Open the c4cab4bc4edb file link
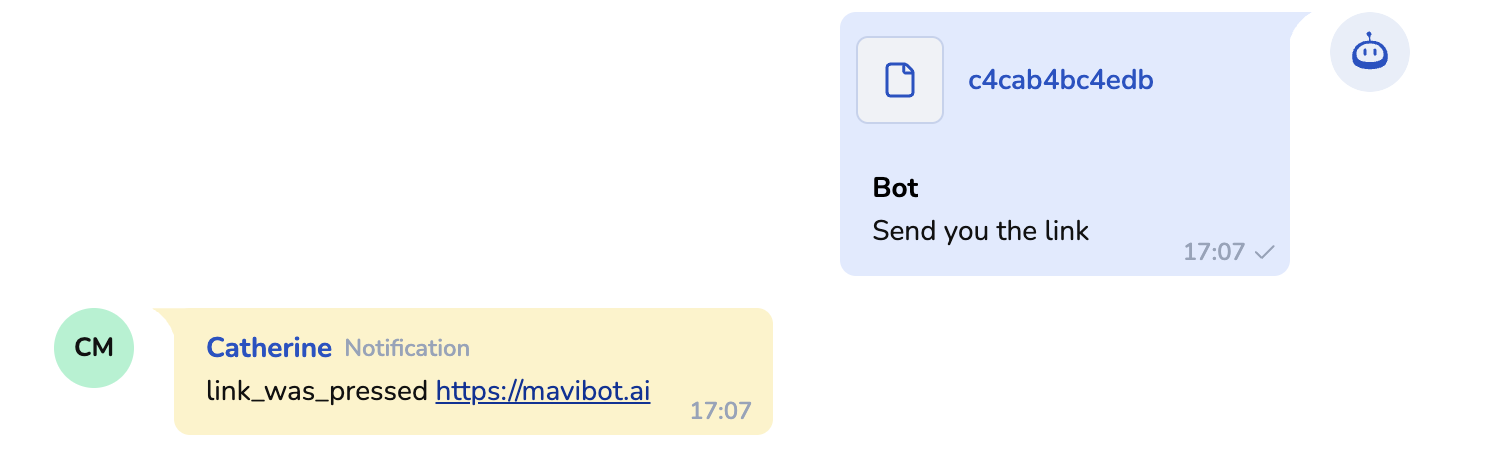 pyautogui.click(x=1060, y=80)
